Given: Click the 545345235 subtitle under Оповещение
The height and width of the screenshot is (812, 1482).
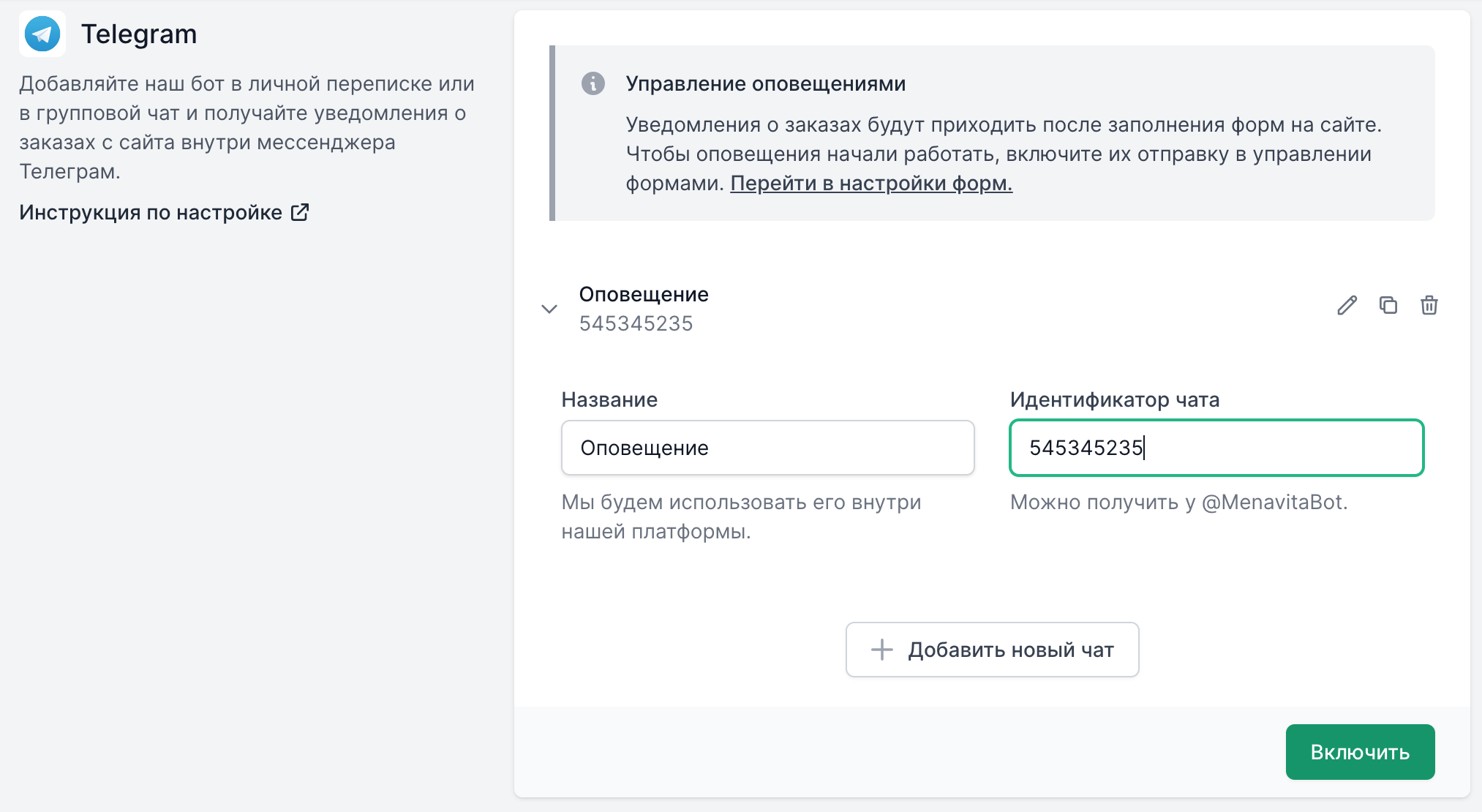Looking at the screenshot, I should 636,323.
